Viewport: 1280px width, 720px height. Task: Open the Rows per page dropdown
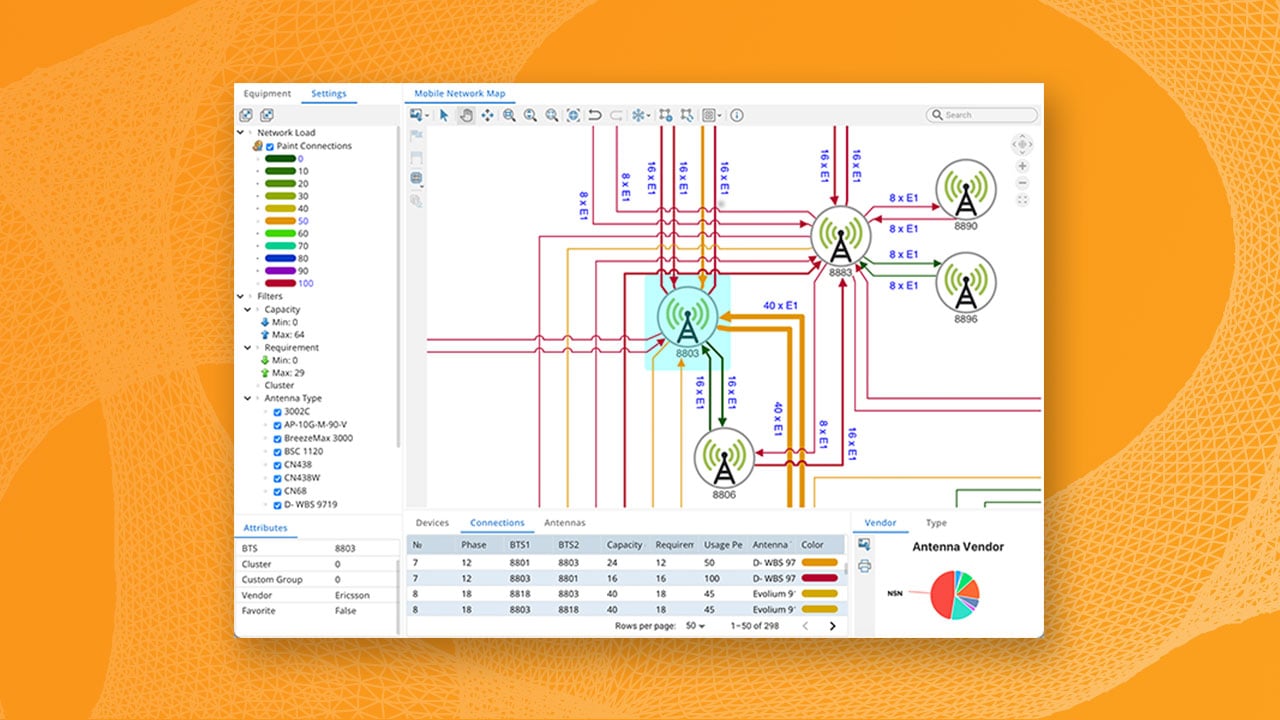point(694,626)
